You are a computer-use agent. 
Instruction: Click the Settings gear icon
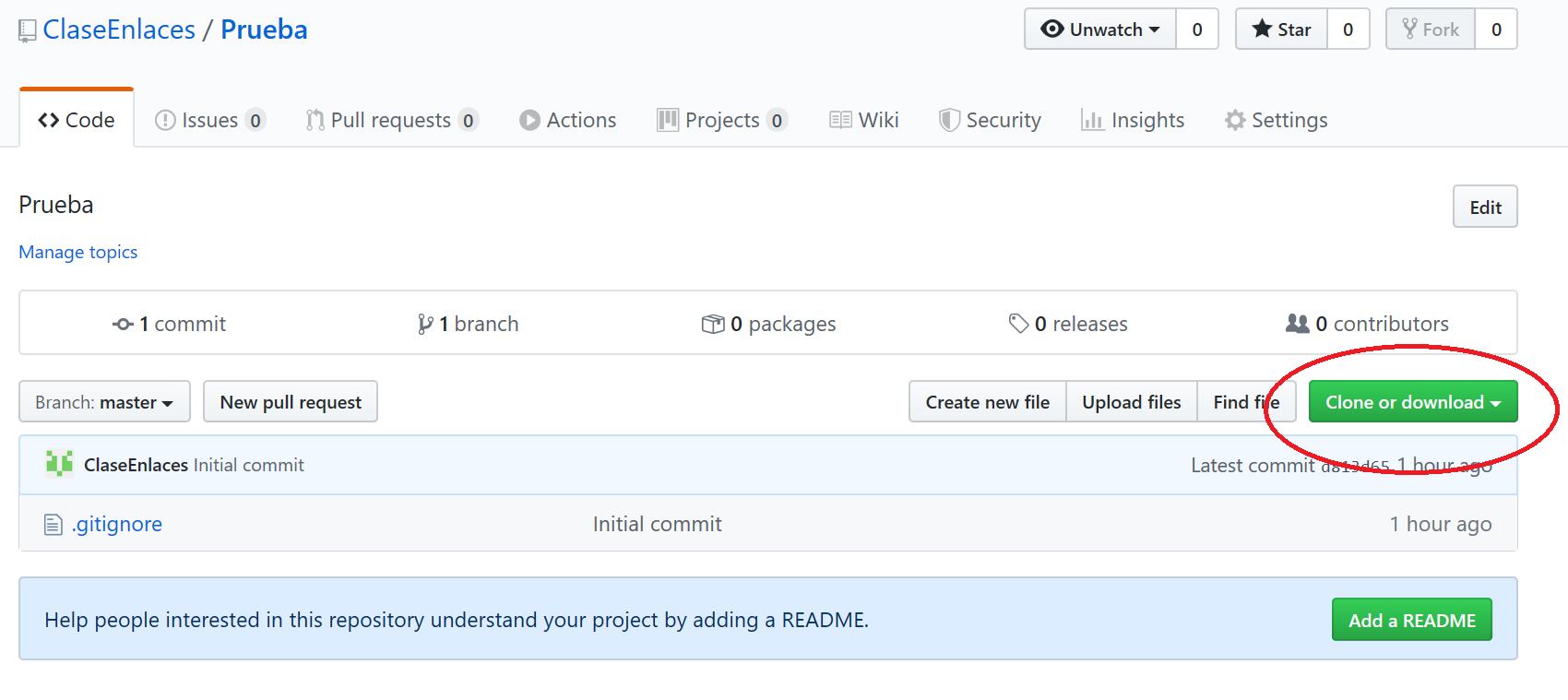[1235, 120]
